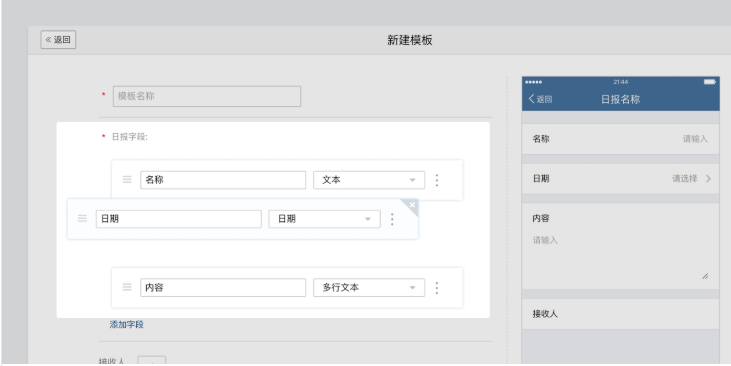The height and width of the screenshot is (366, 731).
Task: Open more options for 内容 field row
Action: [437, 288]
